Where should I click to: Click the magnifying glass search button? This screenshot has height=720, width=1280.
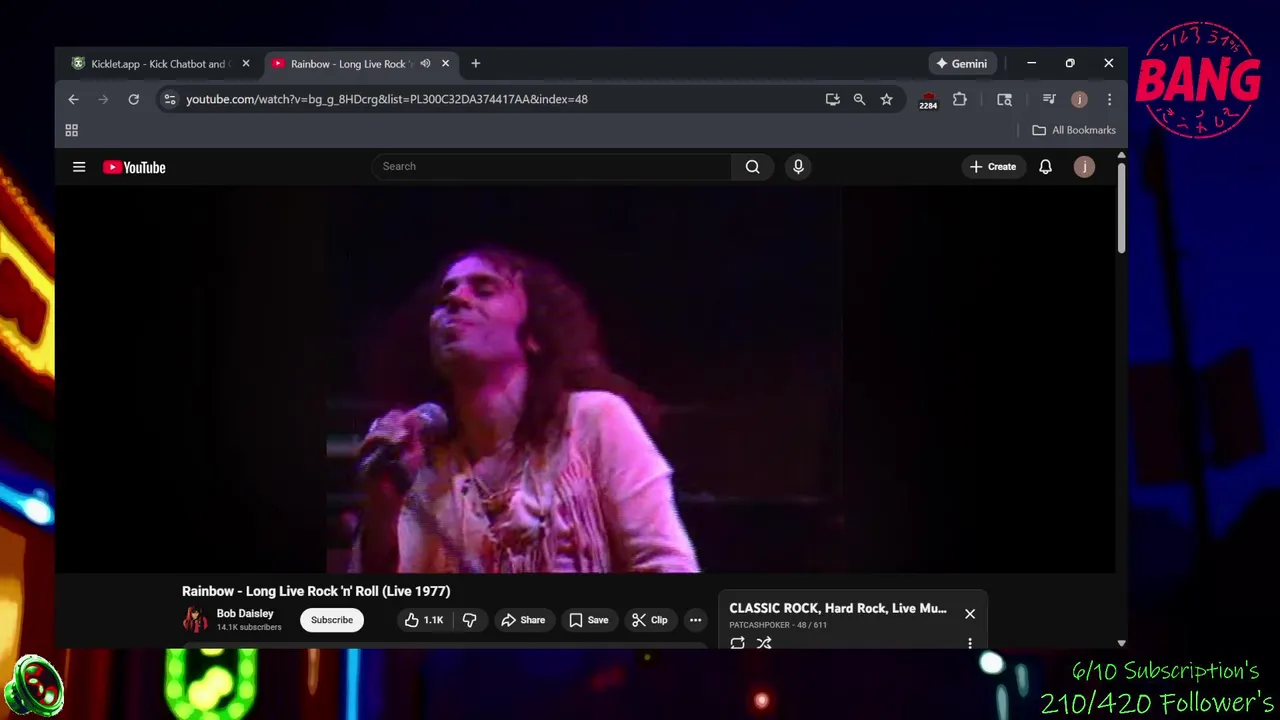tap(752, 167)
